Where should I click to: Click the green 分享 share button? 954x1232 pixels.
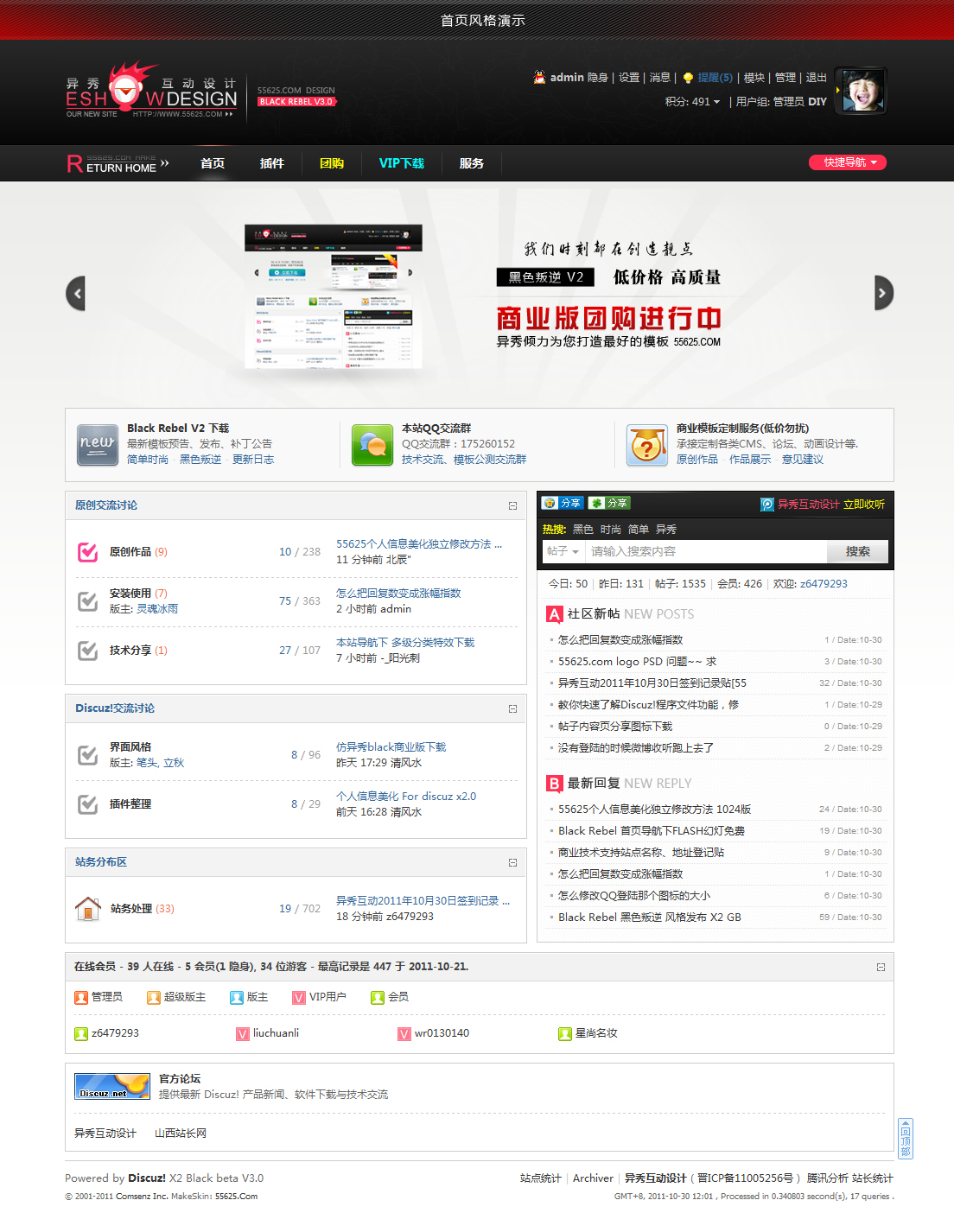[609, 503]
